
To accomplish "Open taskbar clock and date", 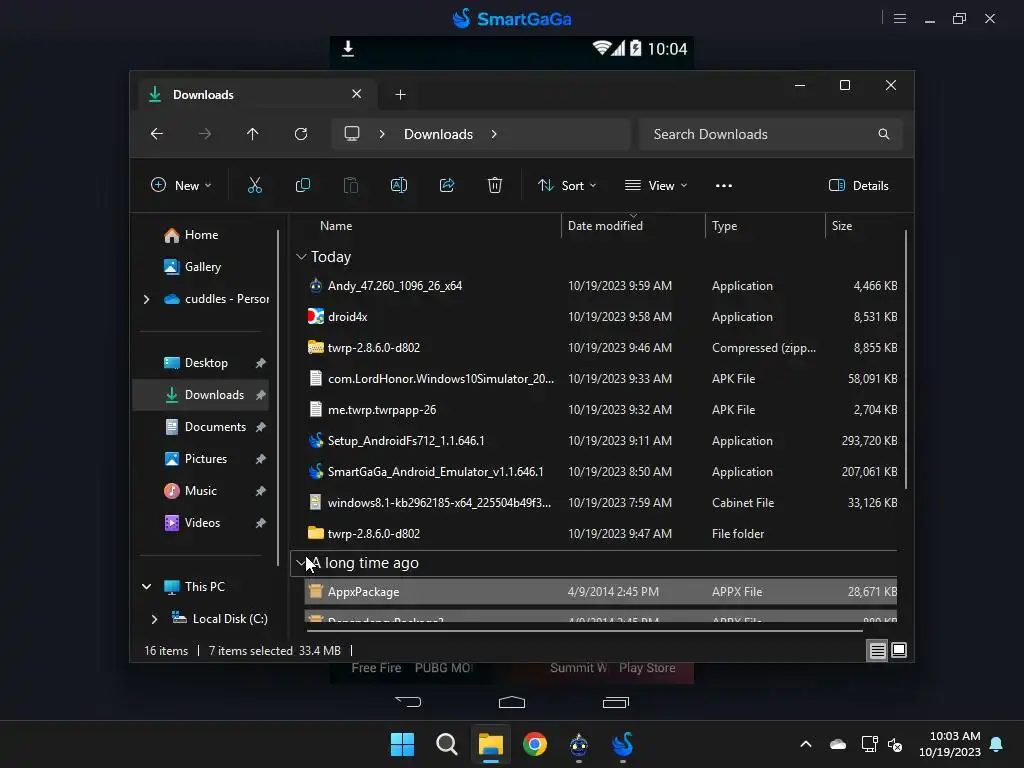I will click(950, 744).
